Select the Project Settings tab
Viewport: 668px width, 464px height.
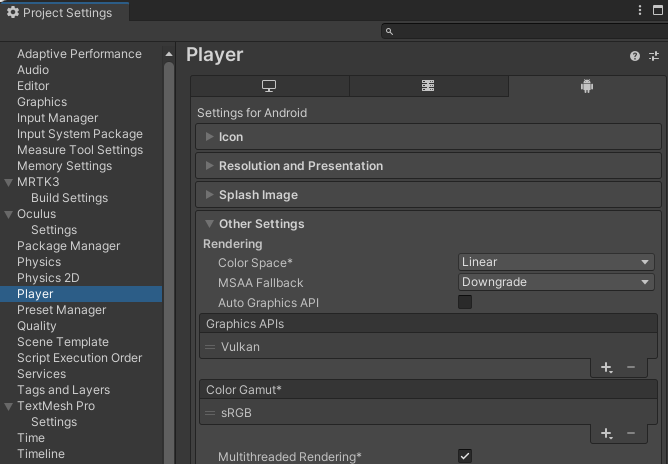[64, 12]
